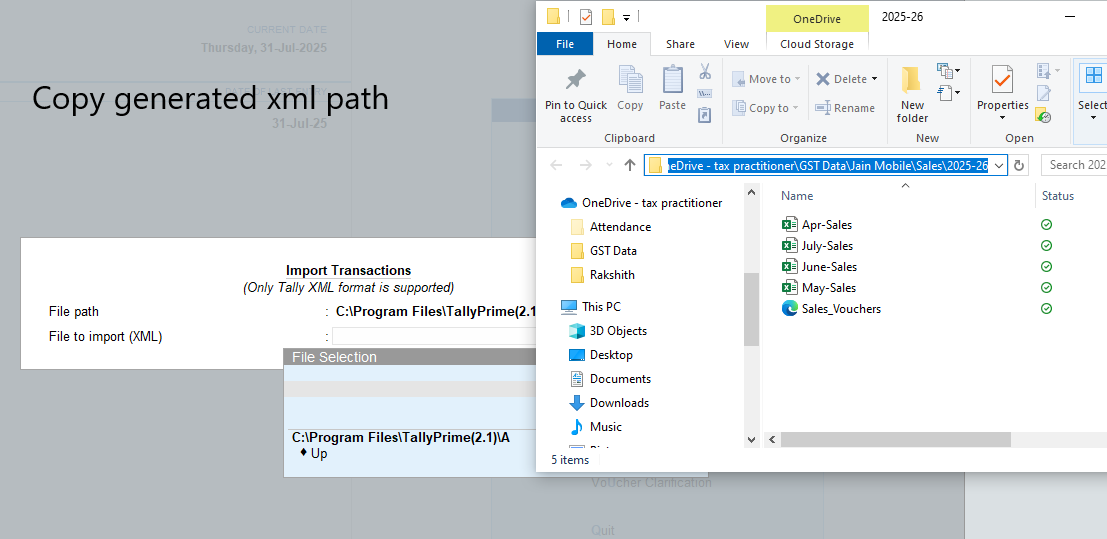
Task: Open Documents in navigation pane
Action: point(610,379)
